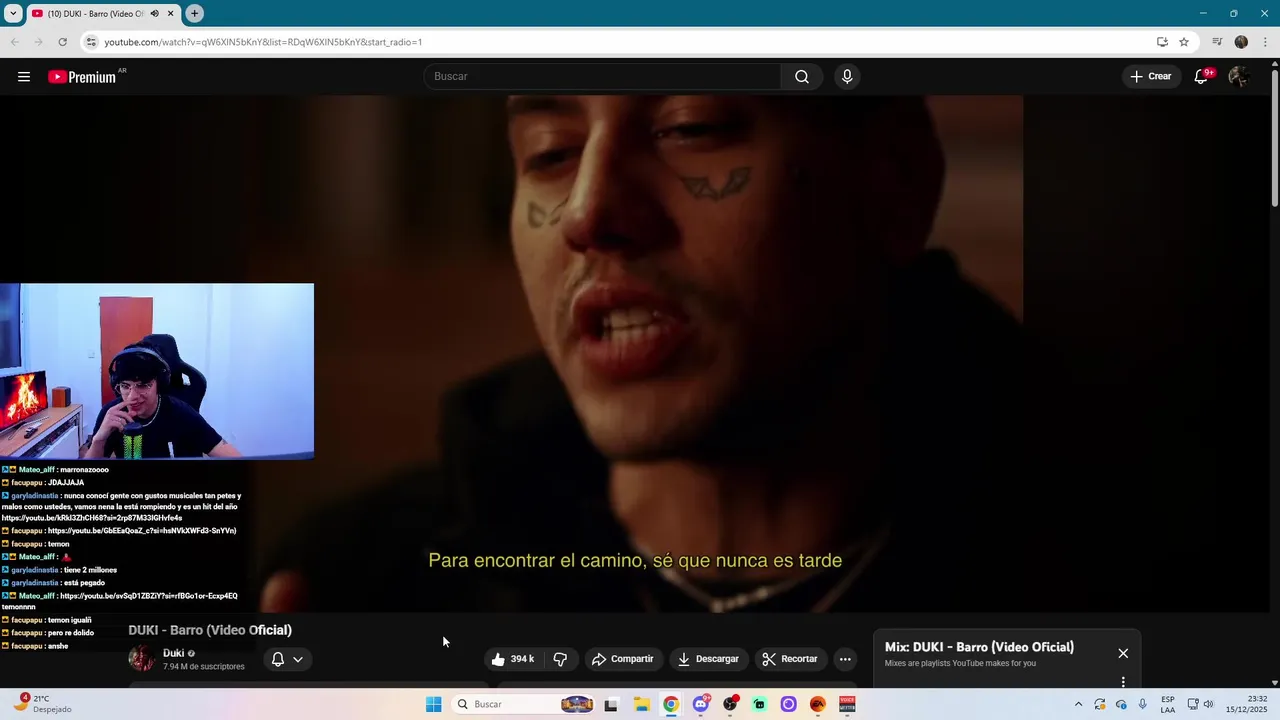The image size is (1280, 720).
Task: Create a clip with Recortar
Action: (x=790, y=659)
